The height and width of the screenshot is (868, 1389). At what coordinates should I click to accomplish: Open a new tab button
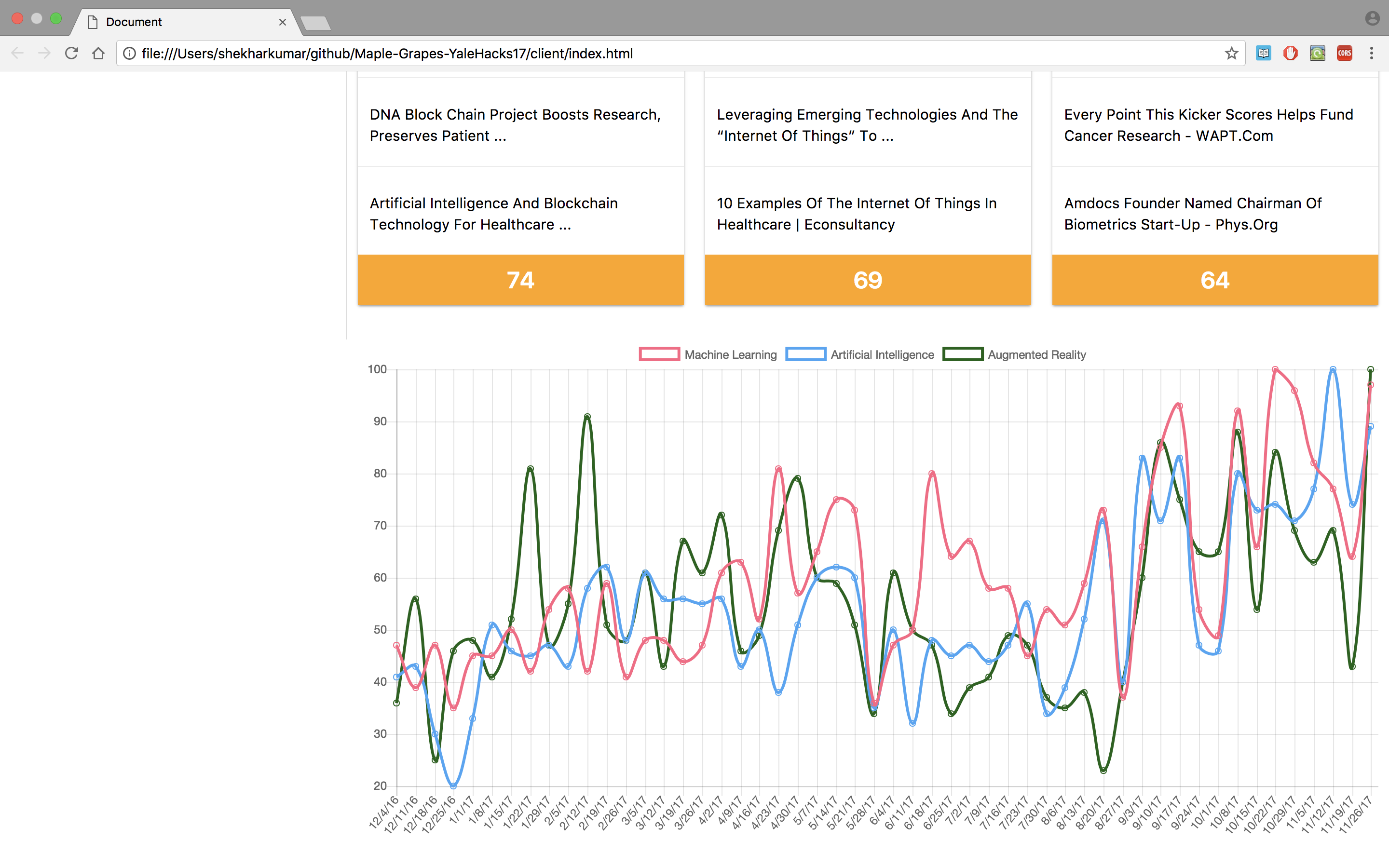[x=316, y=23]
